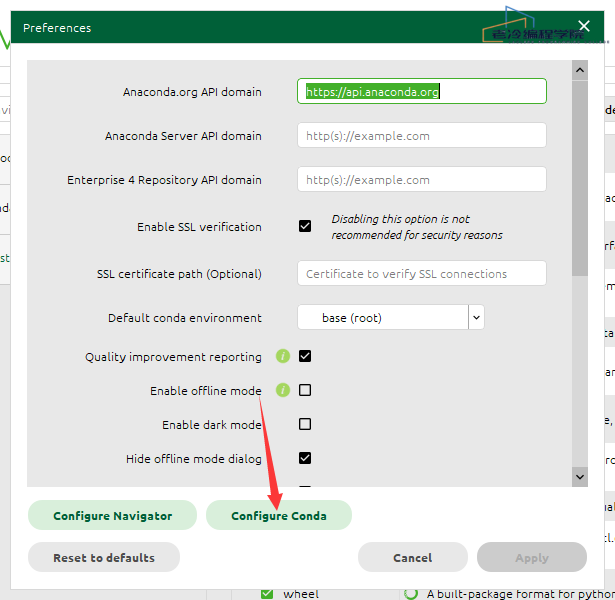Toggle Quality improvement reporting checkbox
615x600 pixels.
[x=305, y=356]
